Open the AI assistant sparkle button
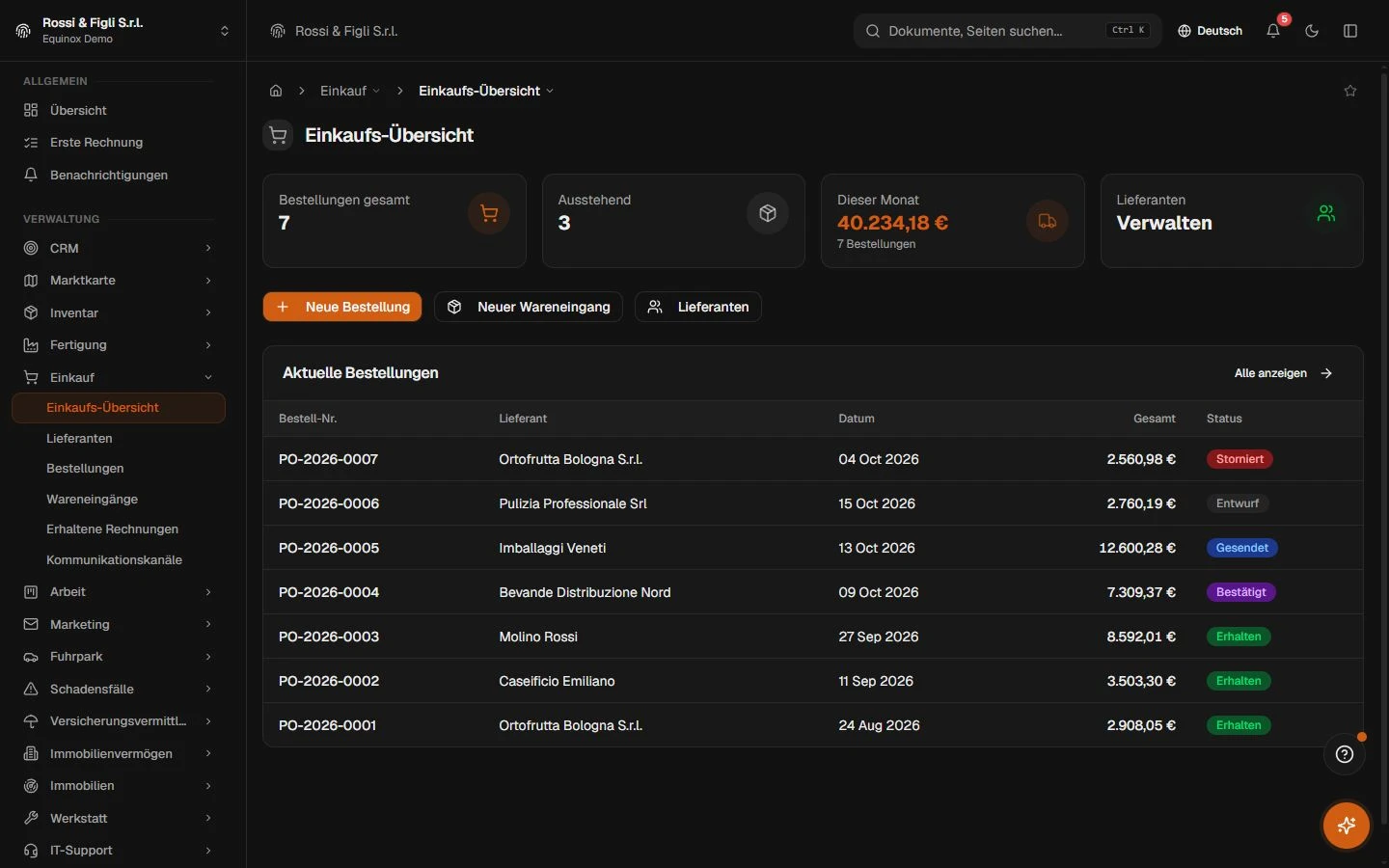The height and width of the screenshot is (868, 1389). pyautogui.click(x=1347, y=826)
